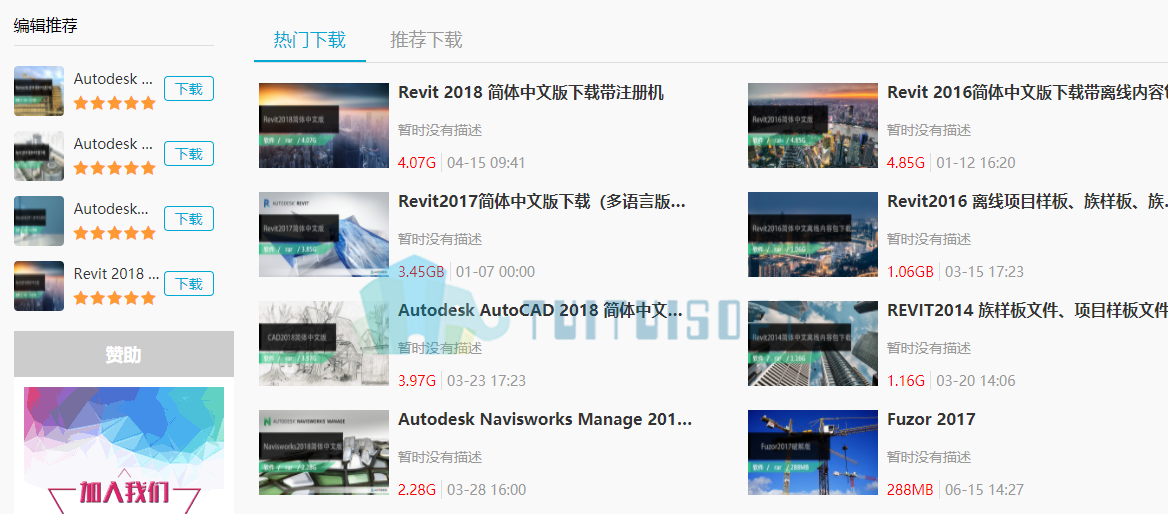1168x514 pixels.
Task: Open 'Revit2016 离线项目样板、族样板' title
Action: pos(1027,202)
